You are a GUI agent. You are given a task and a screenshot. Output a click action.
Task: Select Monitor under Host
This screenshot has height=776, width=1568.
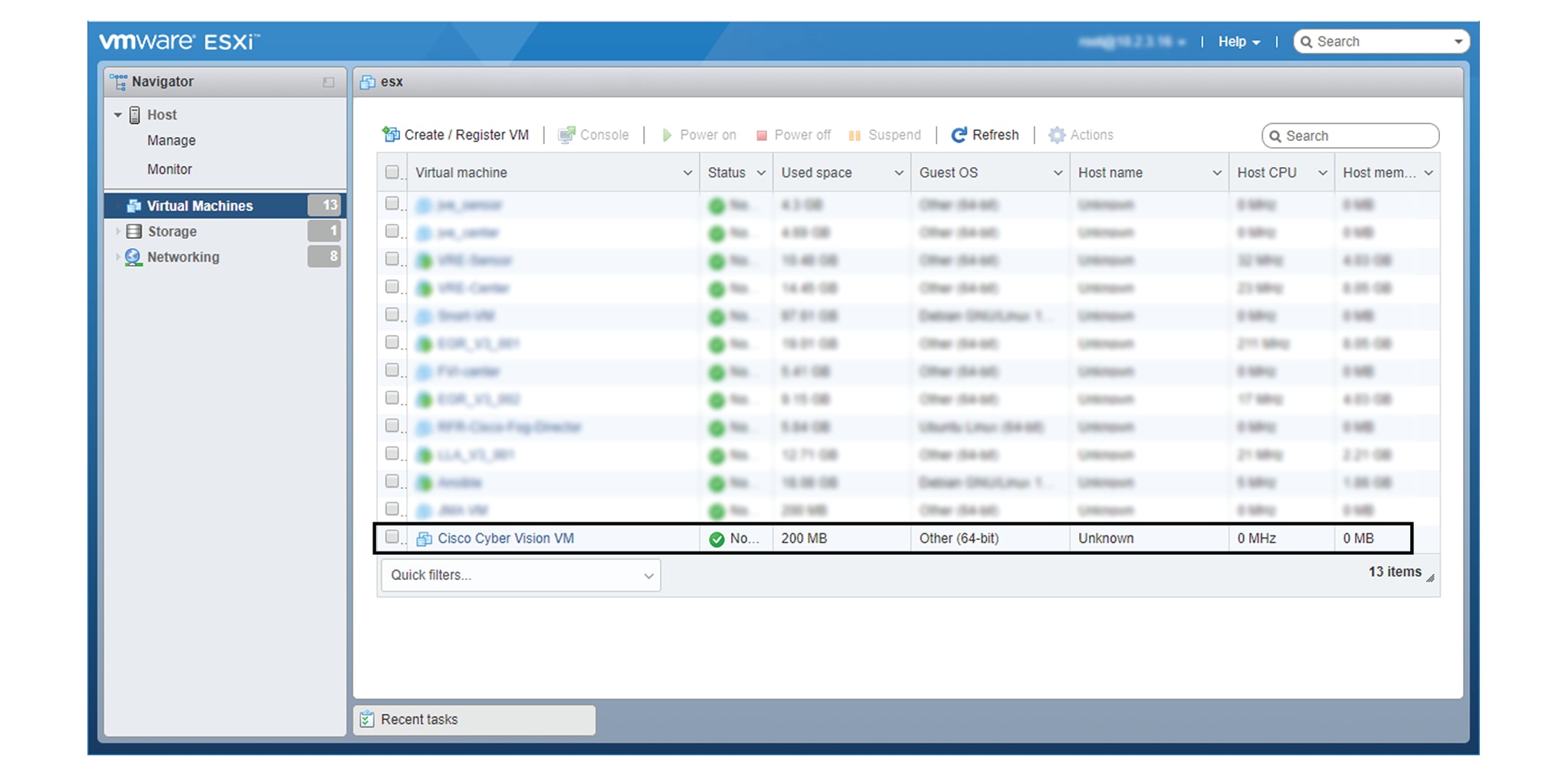169,169
